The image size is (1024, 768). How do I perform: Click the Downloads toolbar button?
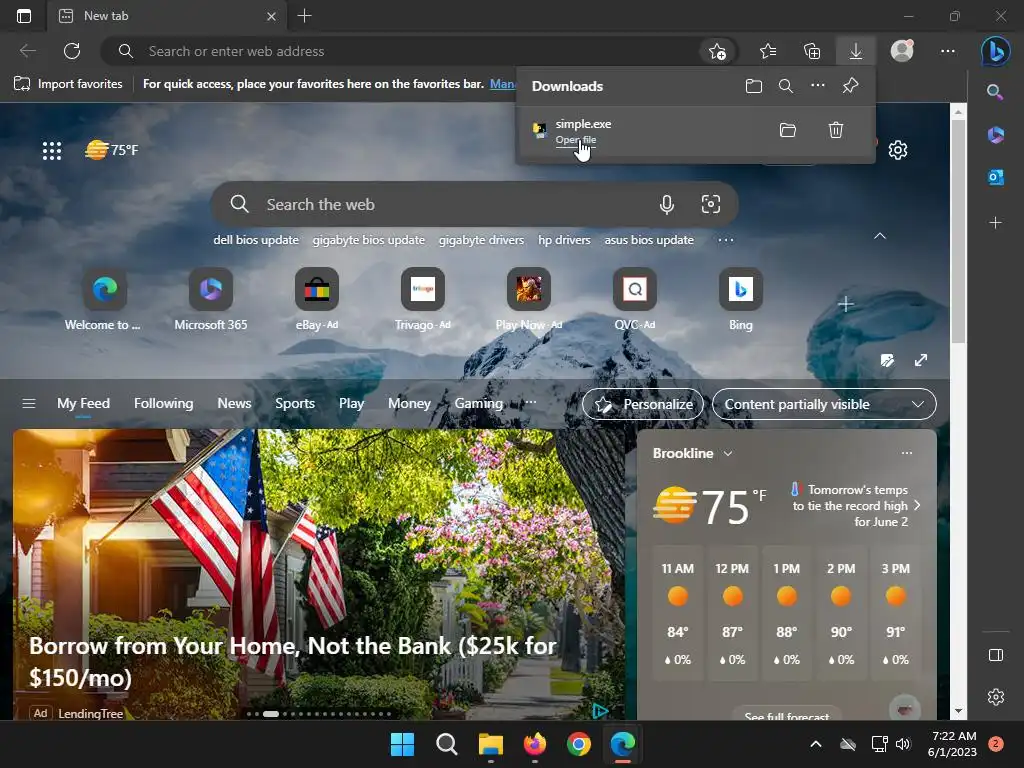[x=856, y=51]
